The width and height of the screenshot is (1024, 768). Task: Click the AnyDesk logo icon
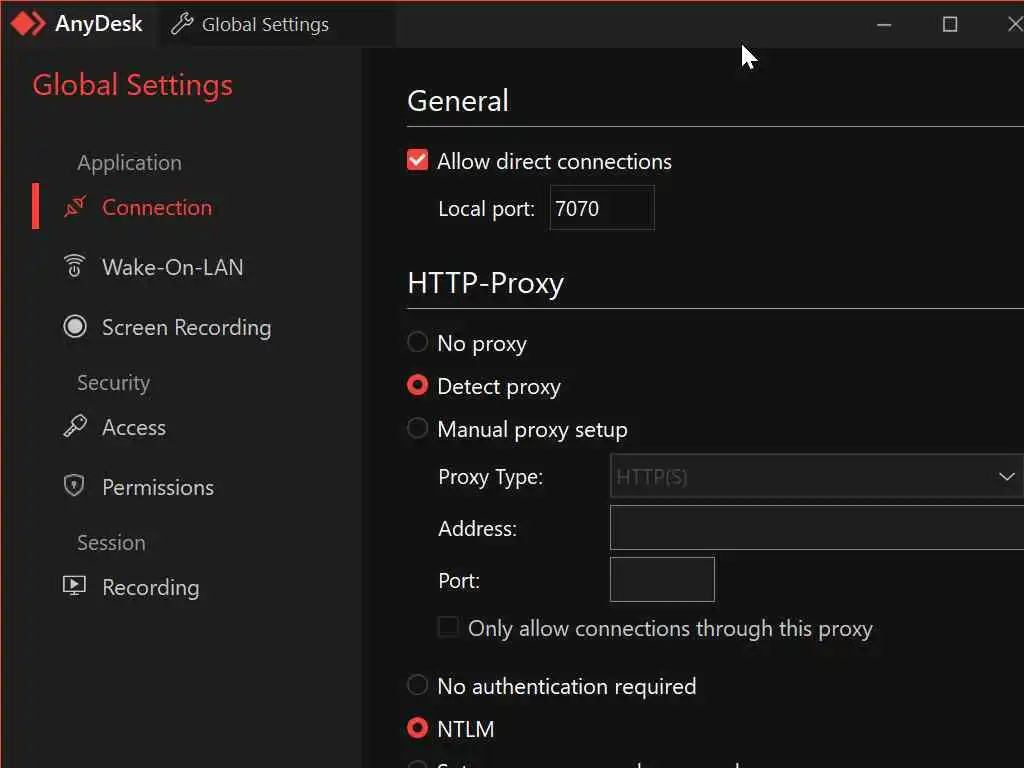28,24
